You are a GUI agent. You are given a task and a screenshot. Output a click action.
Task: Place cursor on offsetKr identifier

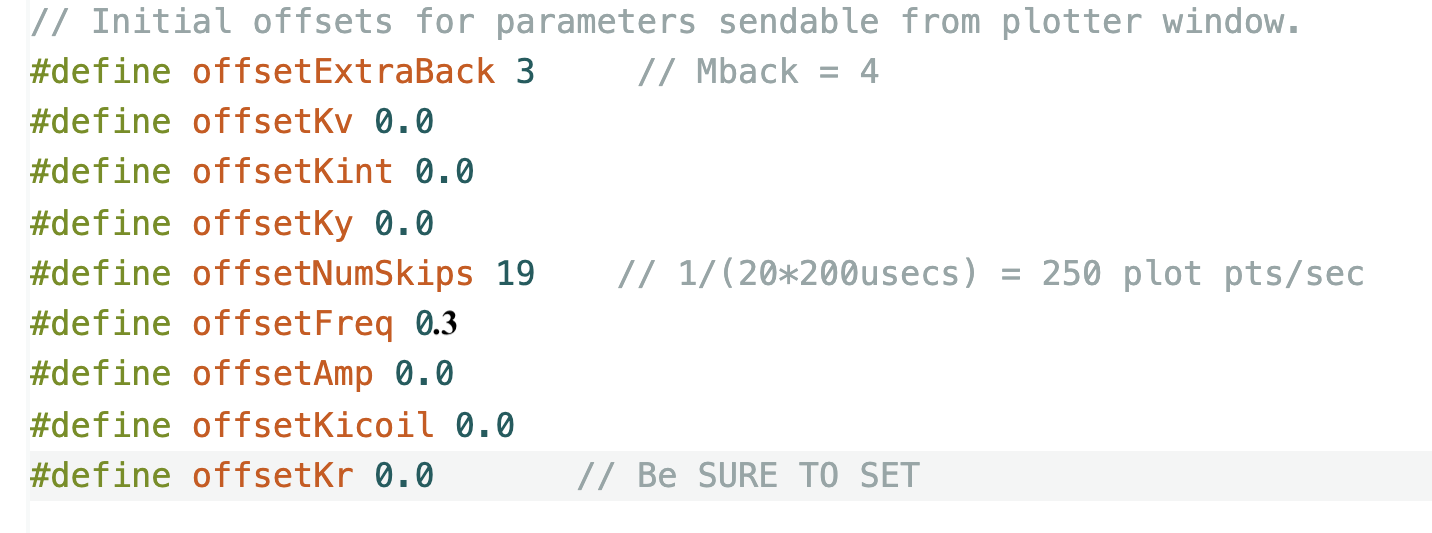coord(272,475)
